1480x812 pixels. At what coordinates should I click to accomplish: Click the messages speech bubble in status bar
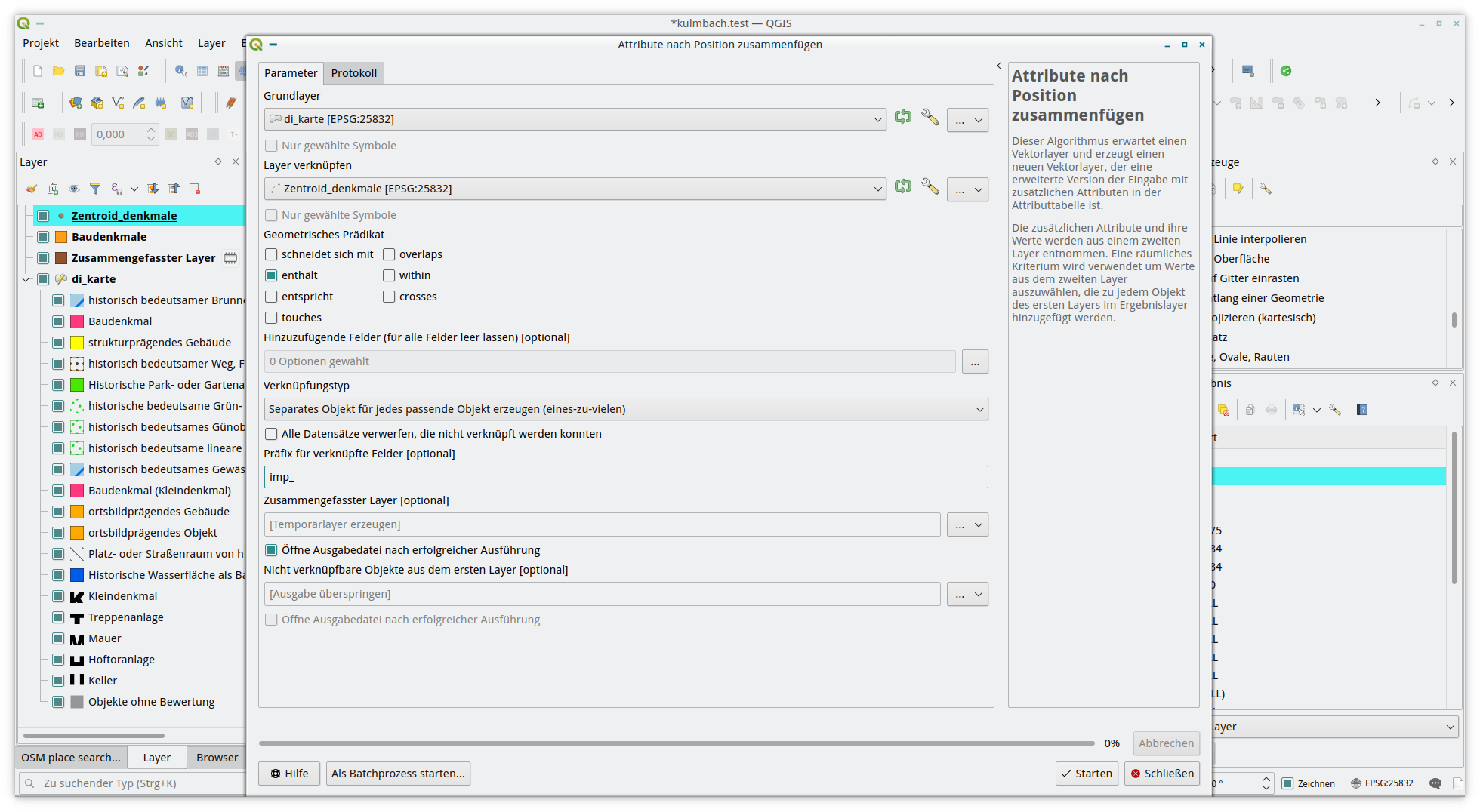click(1435, 783)
